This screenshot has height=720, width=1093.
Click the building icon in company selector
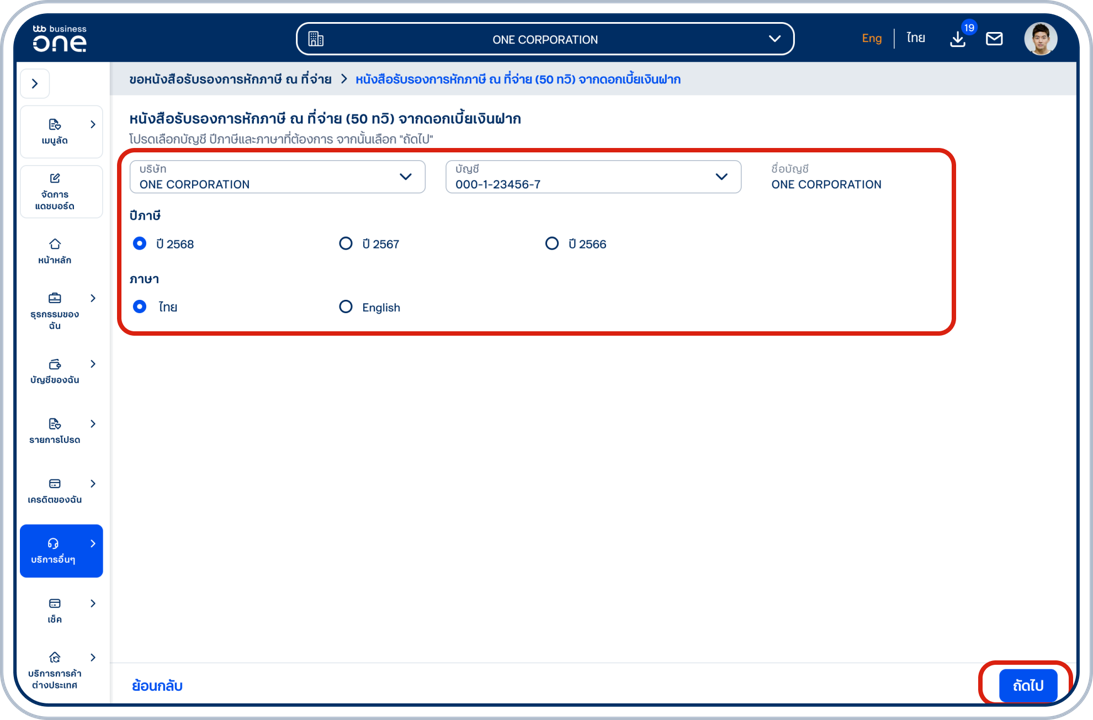point(316,39)
